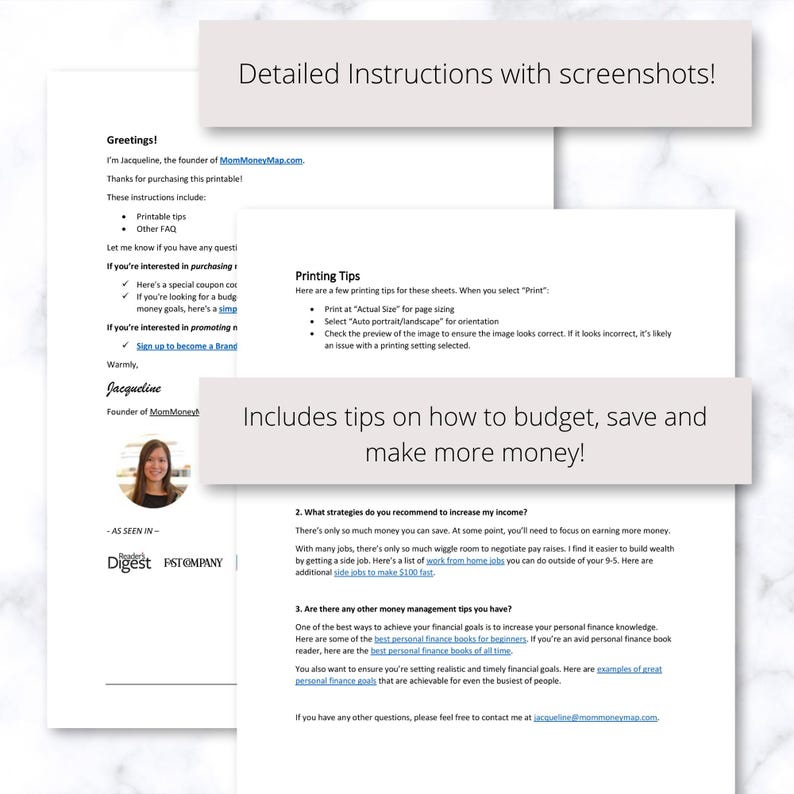Viewport: 794px width, 794px height.
Task: Click question 2 about increasing income
Action: [x=411, y=512]
